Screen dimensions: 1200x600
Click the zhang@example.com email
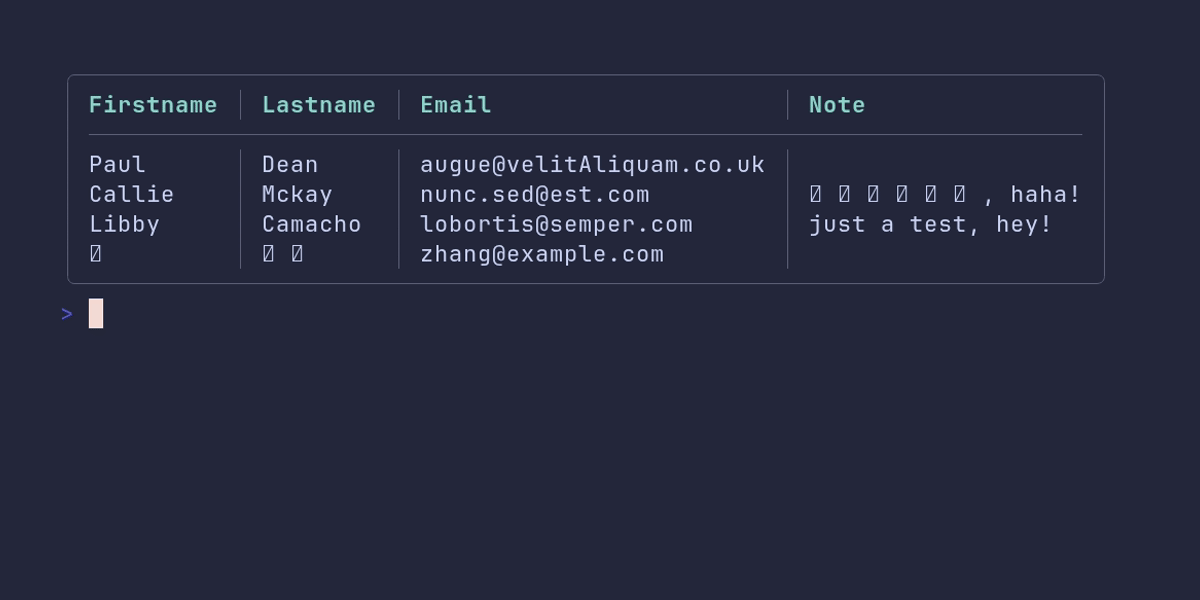coord(542,254)
